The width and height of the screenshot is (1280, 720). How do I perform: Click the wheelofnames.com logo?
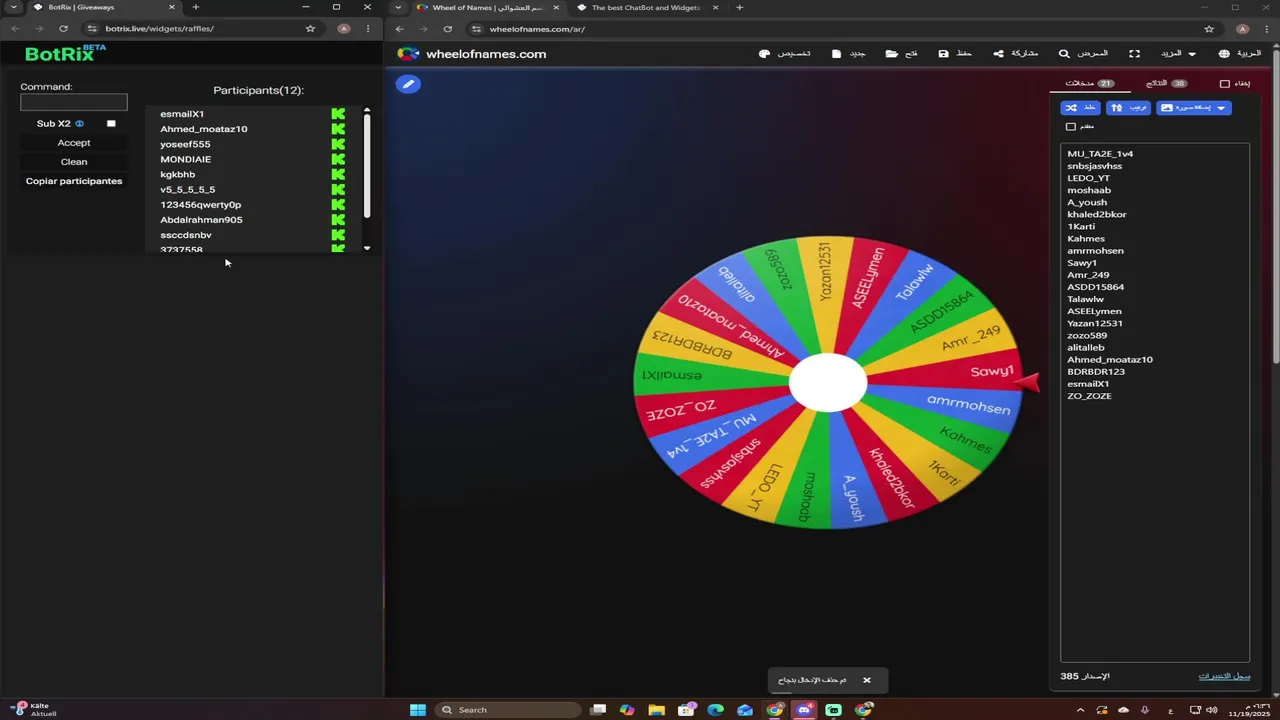tap(472, 54)
